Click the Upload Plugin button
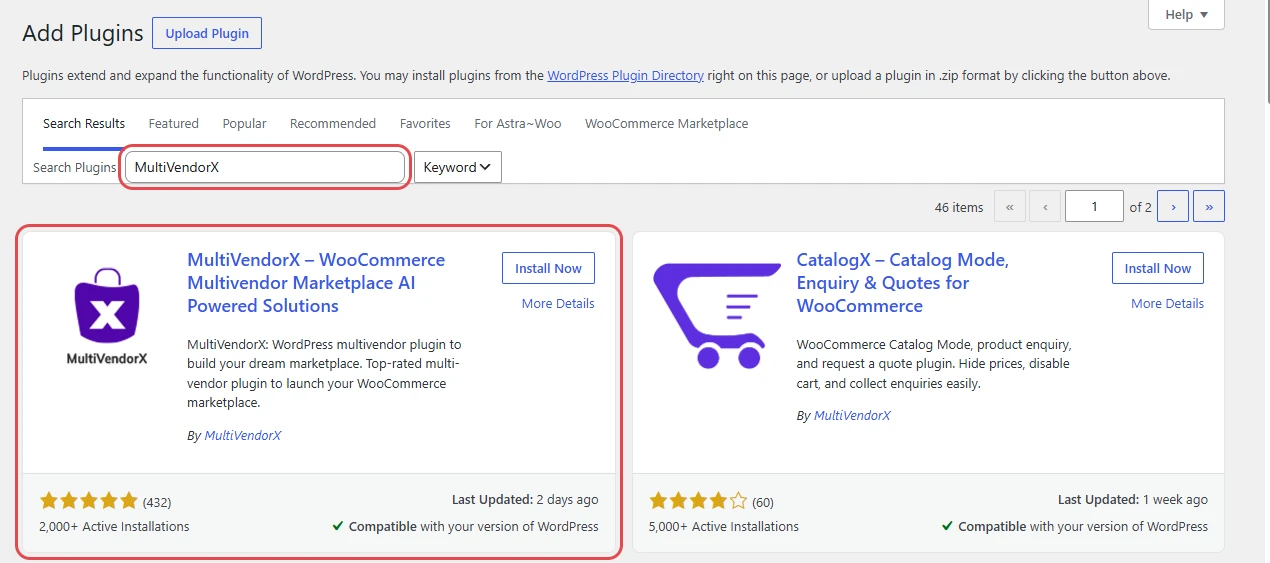Screen dimensions: 1270x563 [207, 33]
